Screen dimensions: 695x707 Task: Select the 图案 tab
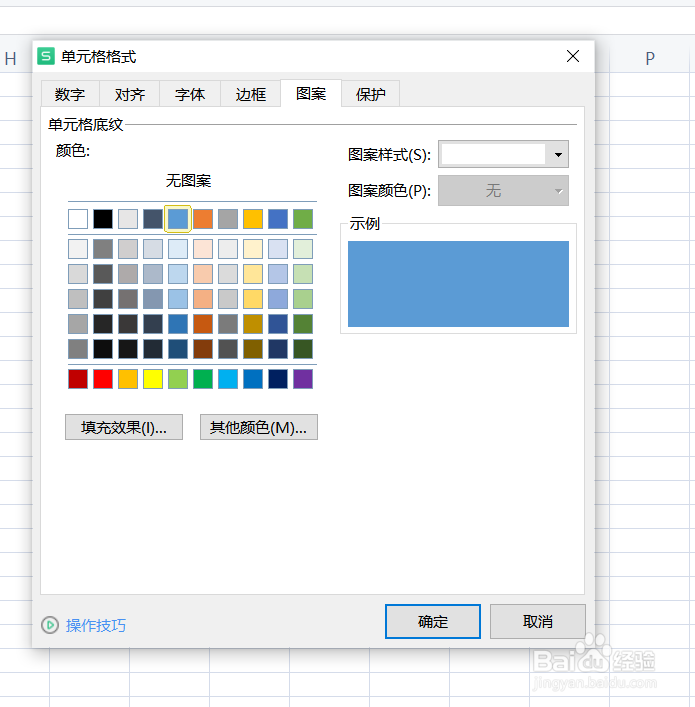click(311, 93)
